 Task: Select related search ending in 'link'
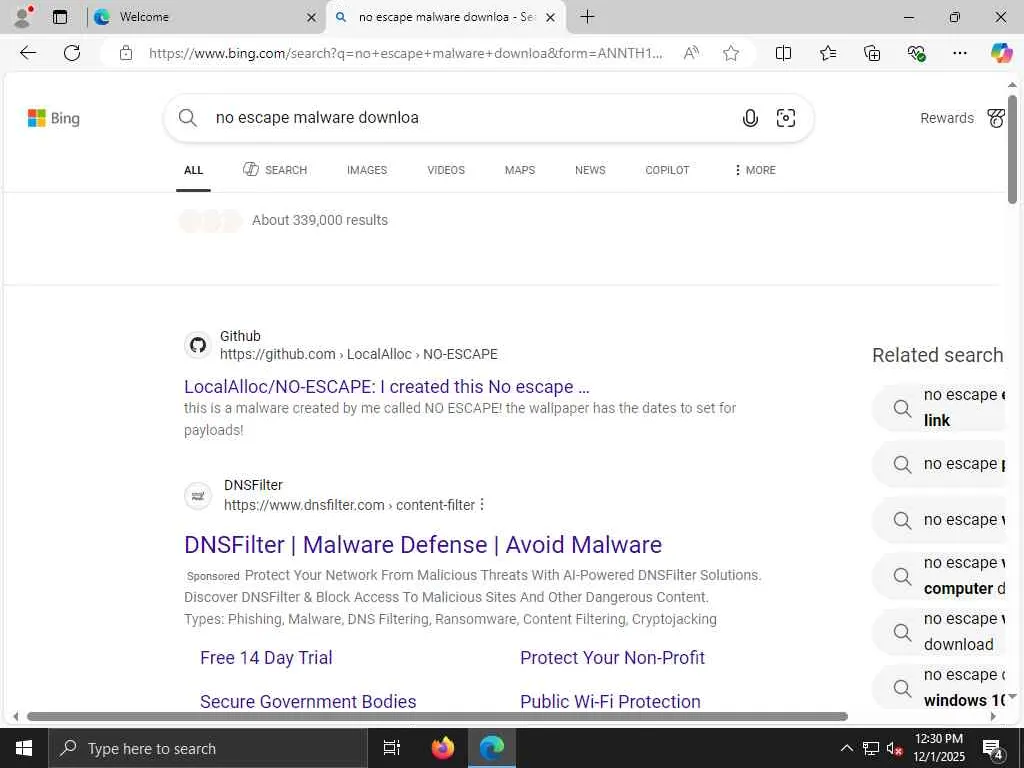[x=940, y=408]
